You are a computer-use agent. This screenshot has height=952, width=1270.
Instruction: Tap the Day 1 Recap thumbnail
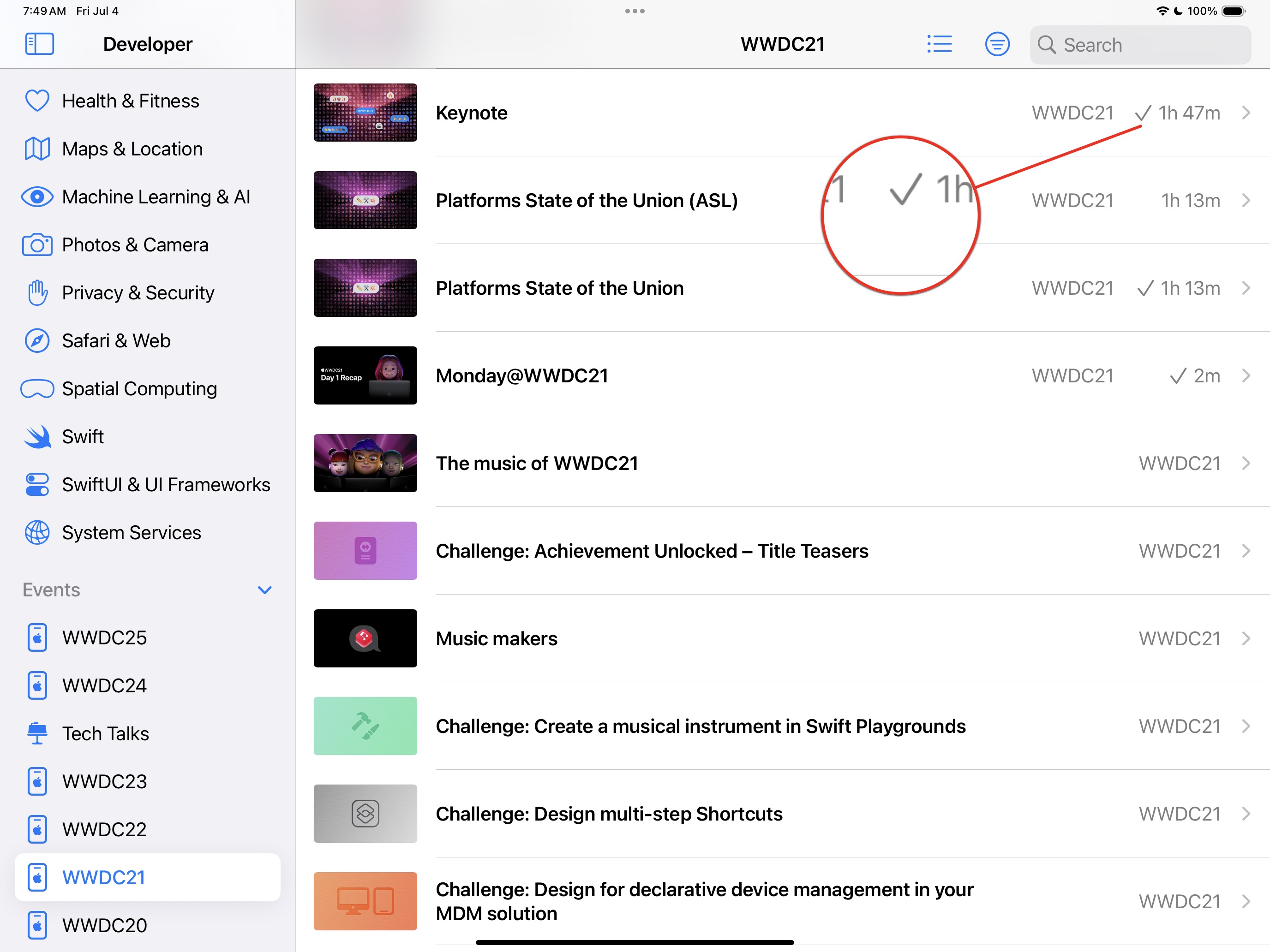[x=365, y=375]
